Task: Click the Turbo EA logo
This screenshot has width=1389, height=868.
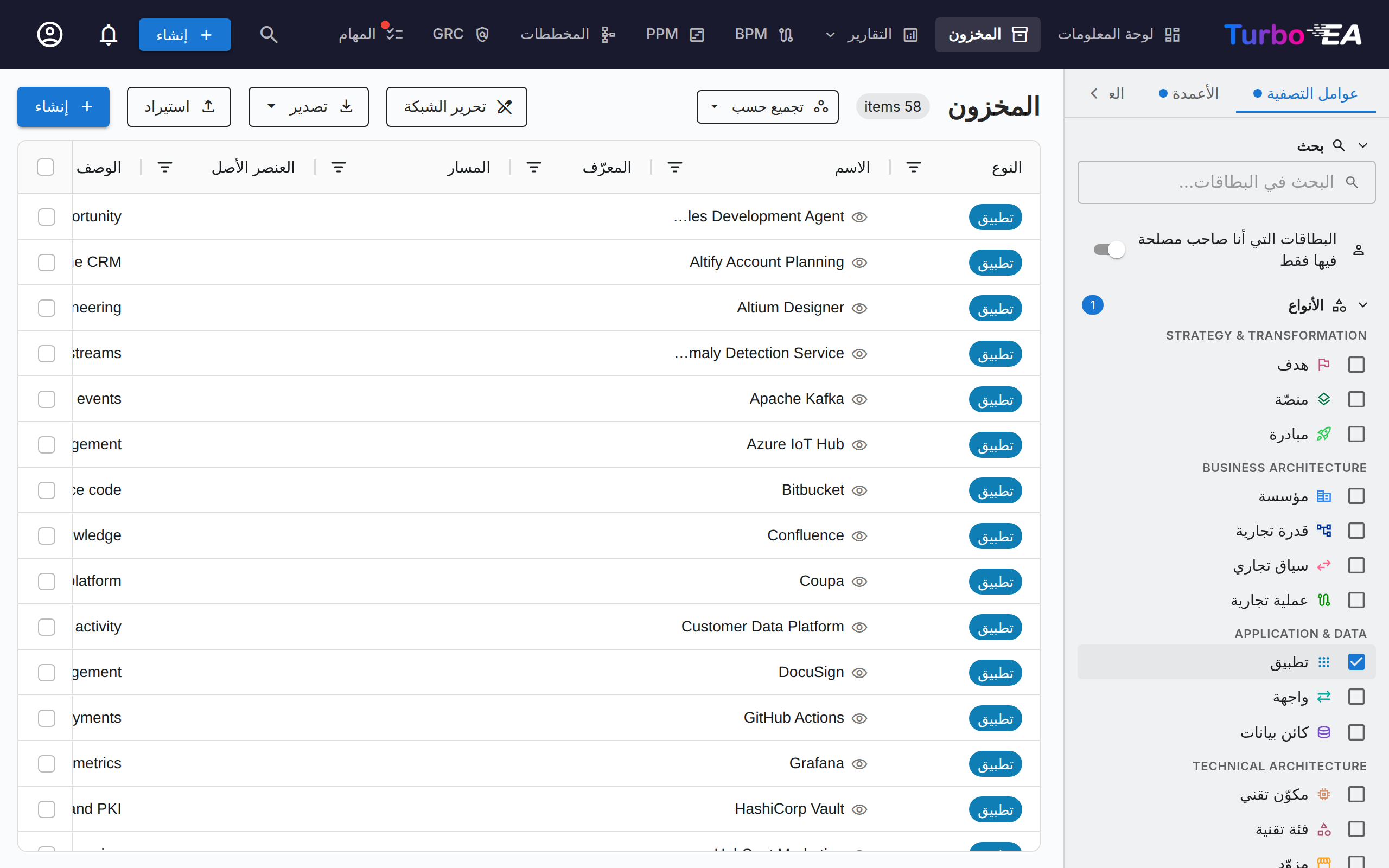Action: coord(1292,34)
